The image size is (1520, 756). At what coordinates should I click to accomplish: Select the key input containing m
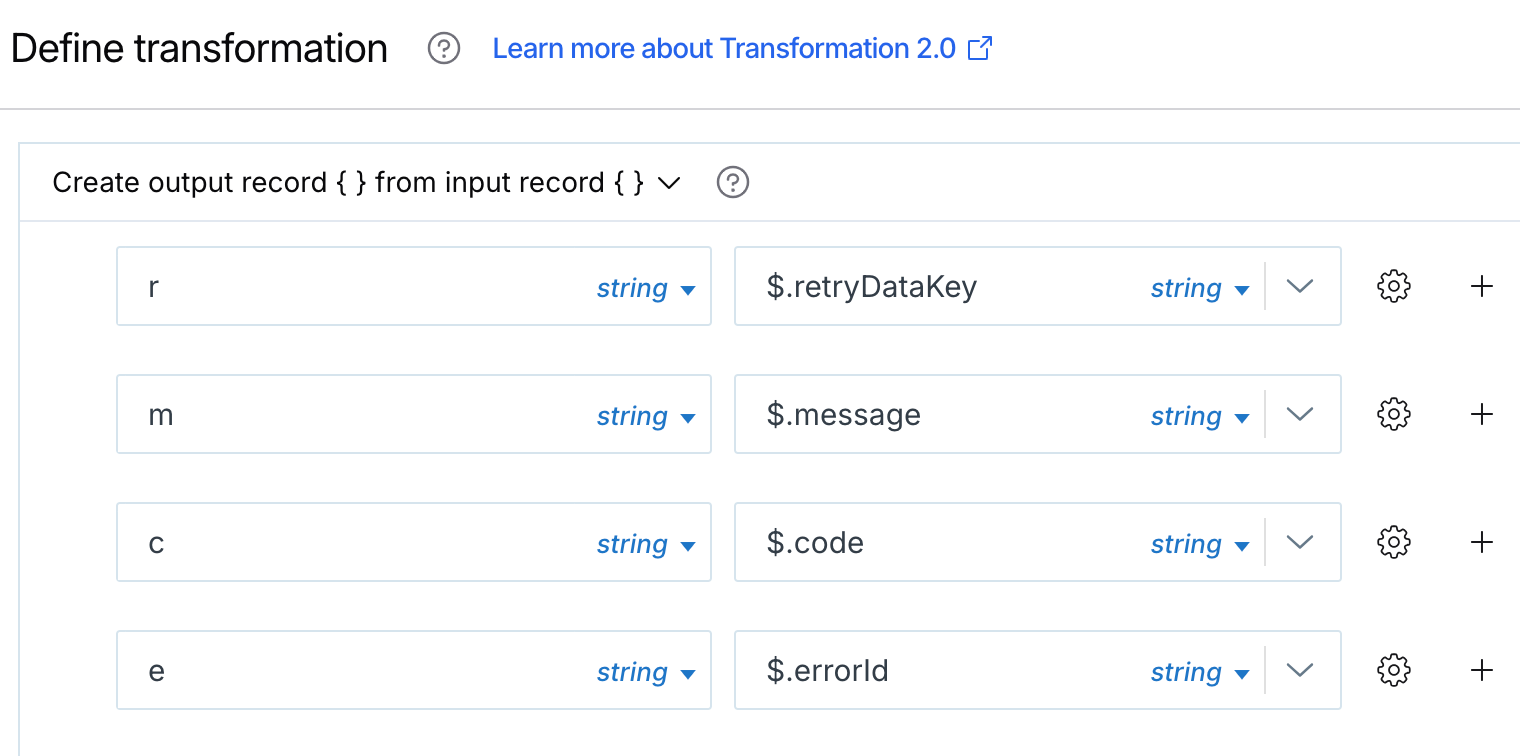(300, 414)
